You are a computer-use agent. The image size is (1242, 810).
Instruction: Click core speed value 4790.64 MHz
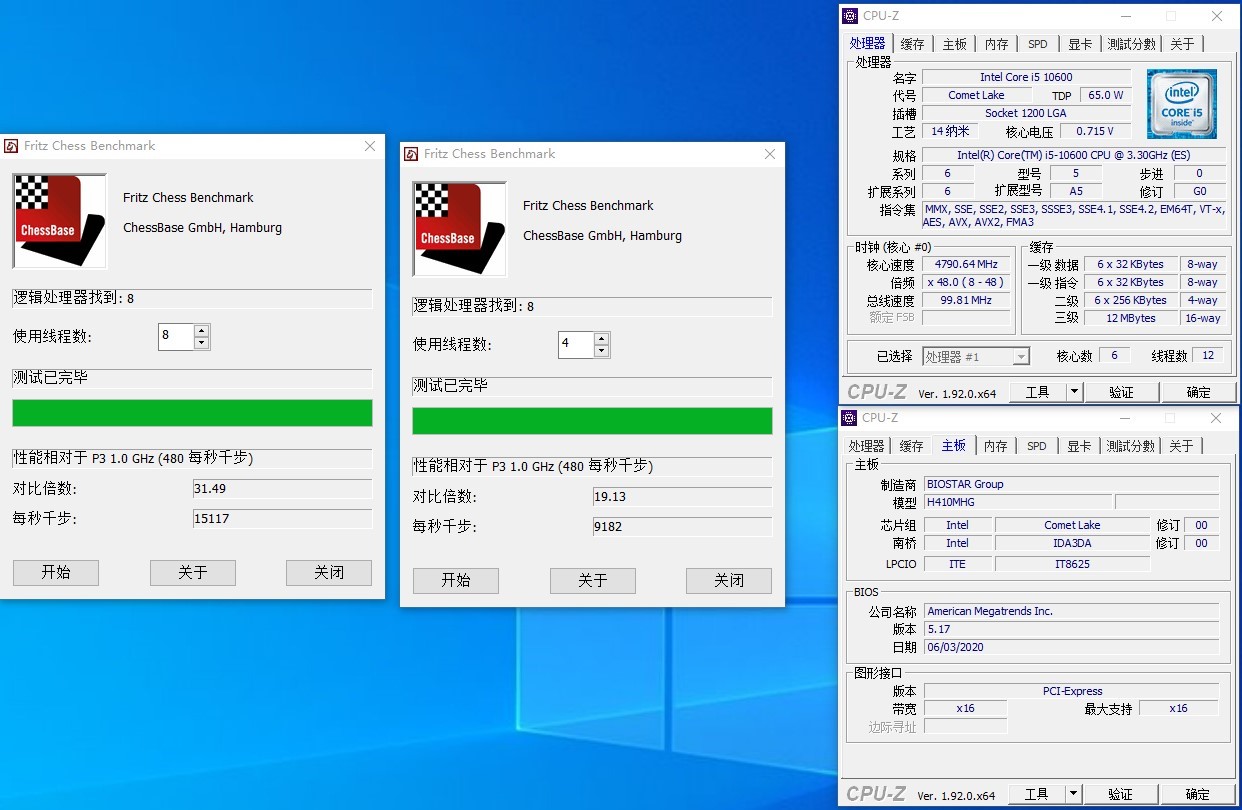(966, 264)
